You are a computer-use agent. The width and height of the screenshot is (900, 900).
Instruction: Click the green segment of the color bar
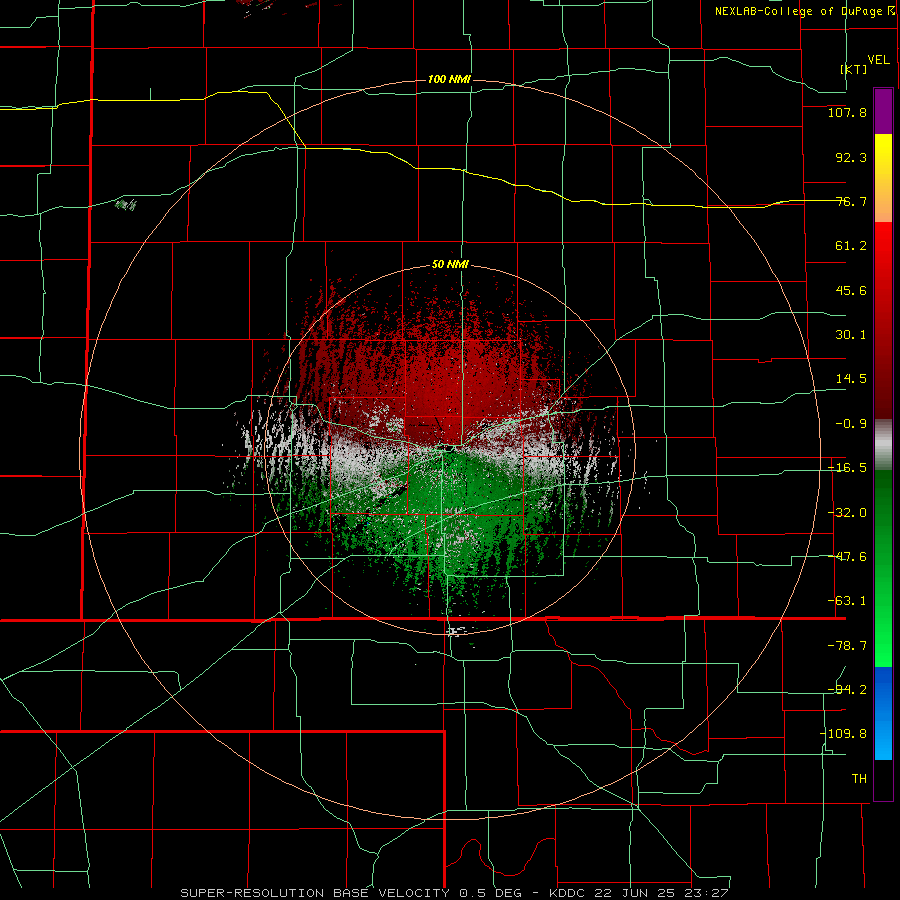(x=883, y=568)
